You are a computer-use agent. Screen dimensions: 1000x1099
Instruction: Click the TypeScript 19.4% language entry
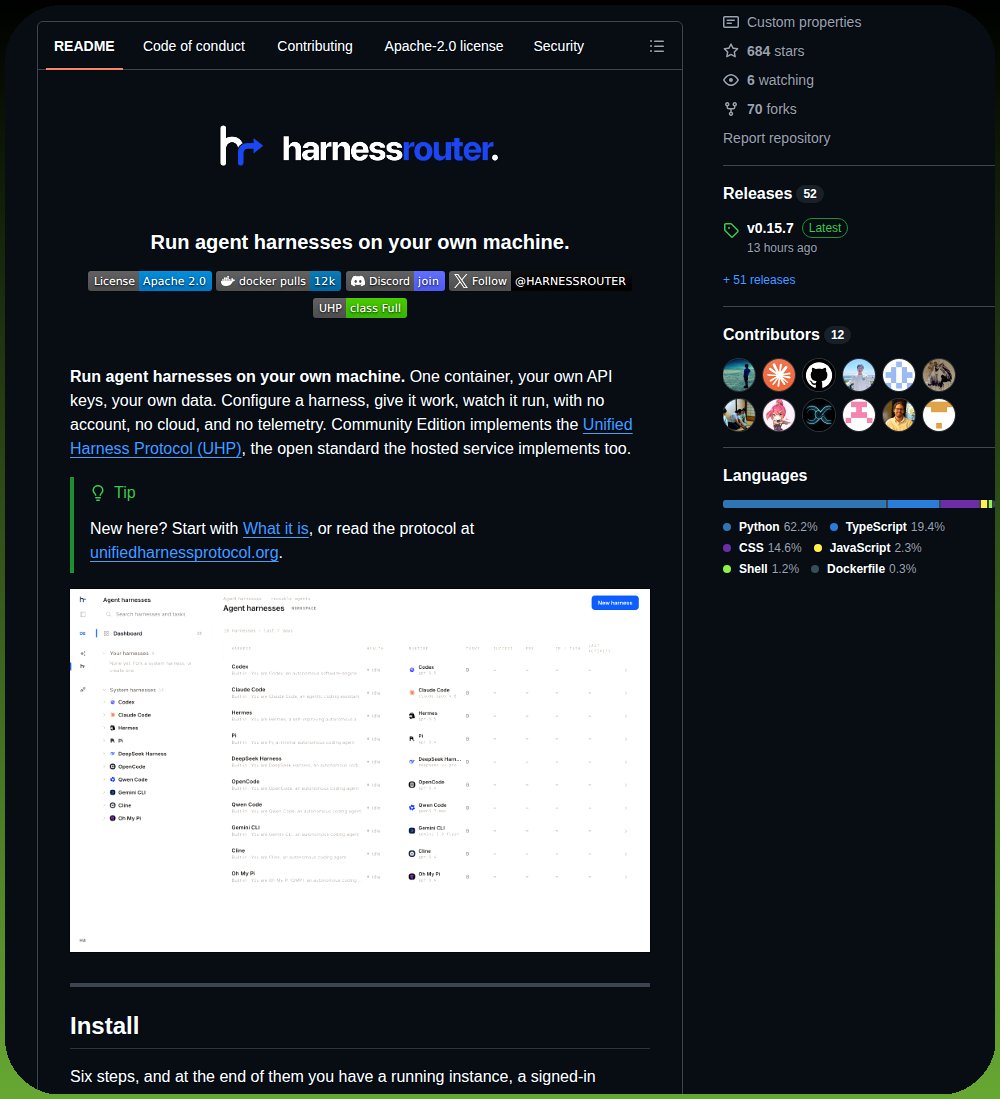point(887,526)
